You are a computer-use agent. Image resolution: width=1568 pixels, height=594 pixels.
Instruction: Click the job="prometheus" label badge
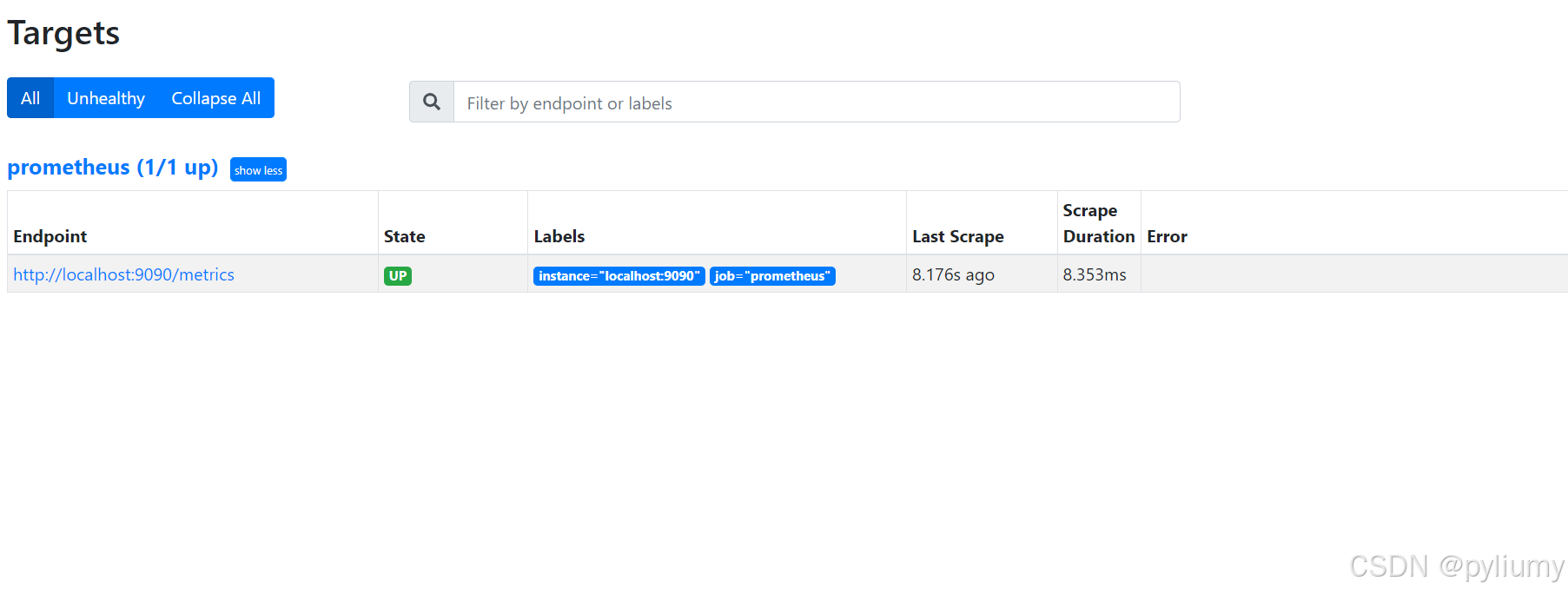point(772,276)
